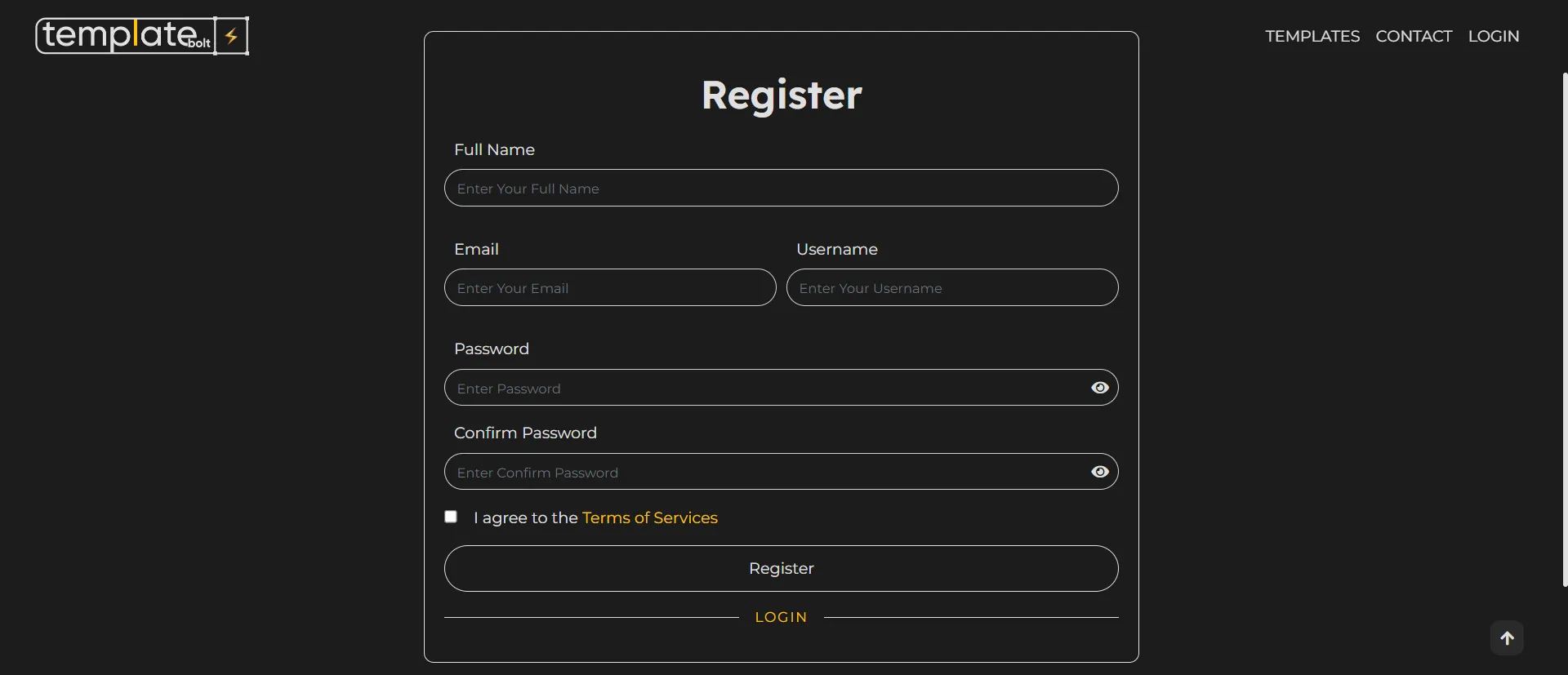This screenshot has height=675, width=1568.
Task: Check the Terms of Services agreement box
Action: click(x=451, y=517)
